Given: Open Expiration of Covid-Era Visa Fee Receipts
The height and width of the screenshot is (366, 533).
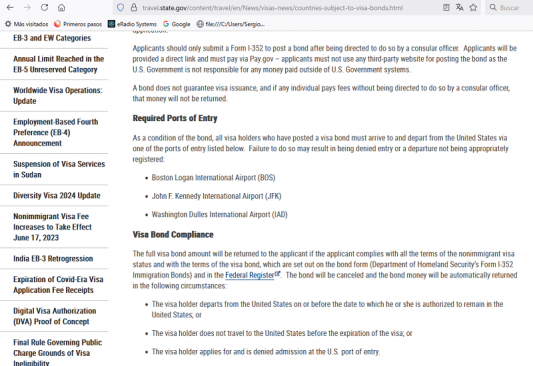Looking at the screenshot, I should (x=58, y=284).
